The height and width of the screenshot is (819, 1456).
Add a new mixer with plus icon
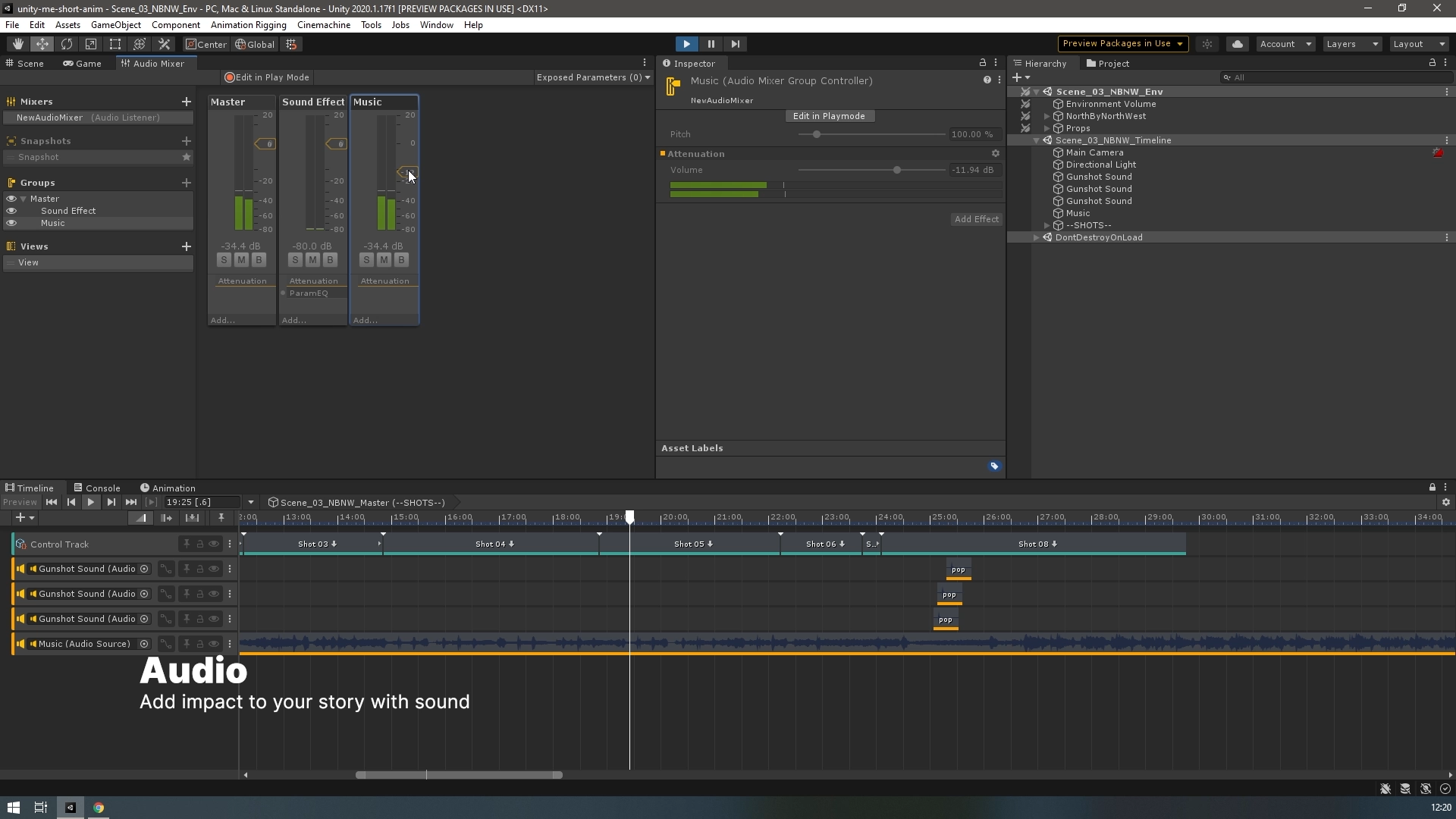point(186,102)
